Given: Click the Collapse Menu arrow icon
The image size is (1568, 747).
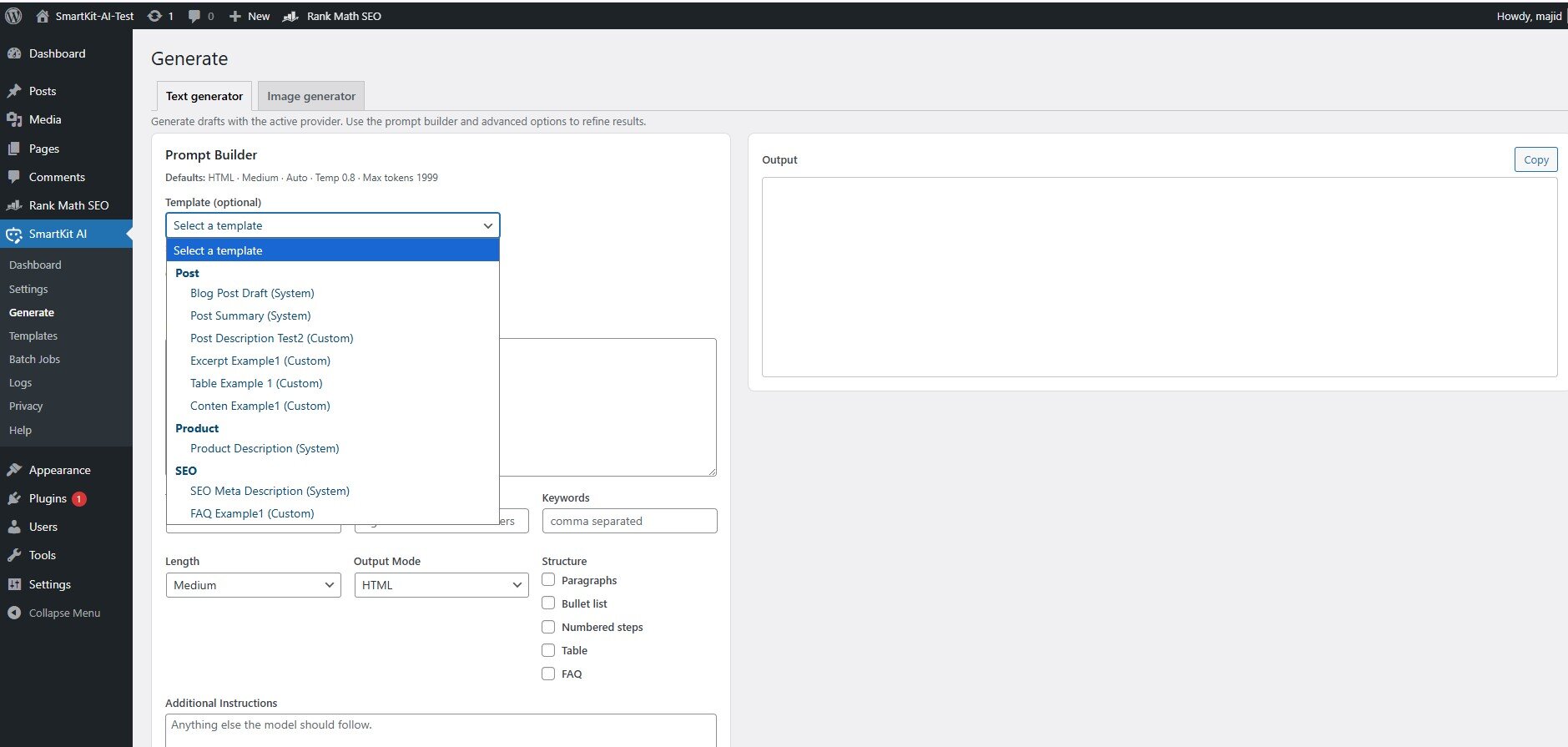Looking at the screenshot, I should pos(14,613).
